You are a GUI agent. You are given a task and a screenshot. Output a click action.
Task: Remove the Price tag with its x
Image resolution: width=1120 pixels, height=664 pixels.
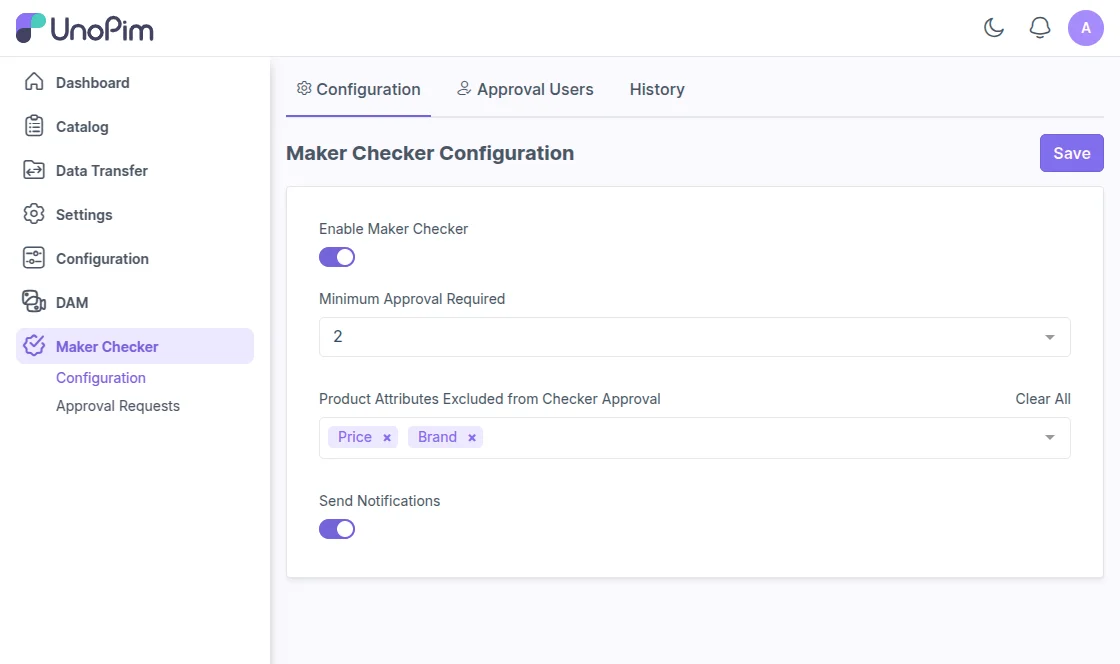(x=386, y=438)
